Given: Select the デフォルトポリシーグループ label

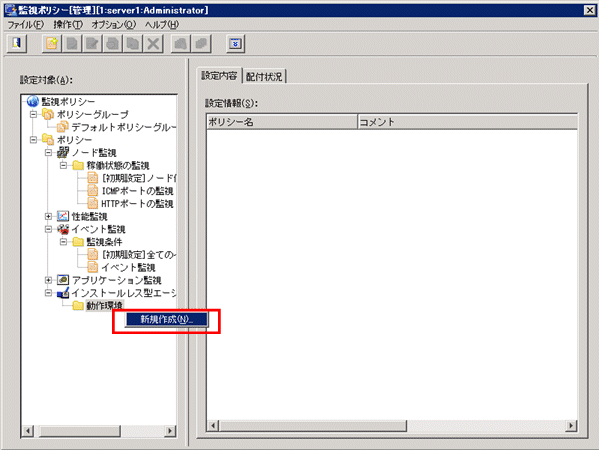Looking at the screenshot, I should 123,127.
